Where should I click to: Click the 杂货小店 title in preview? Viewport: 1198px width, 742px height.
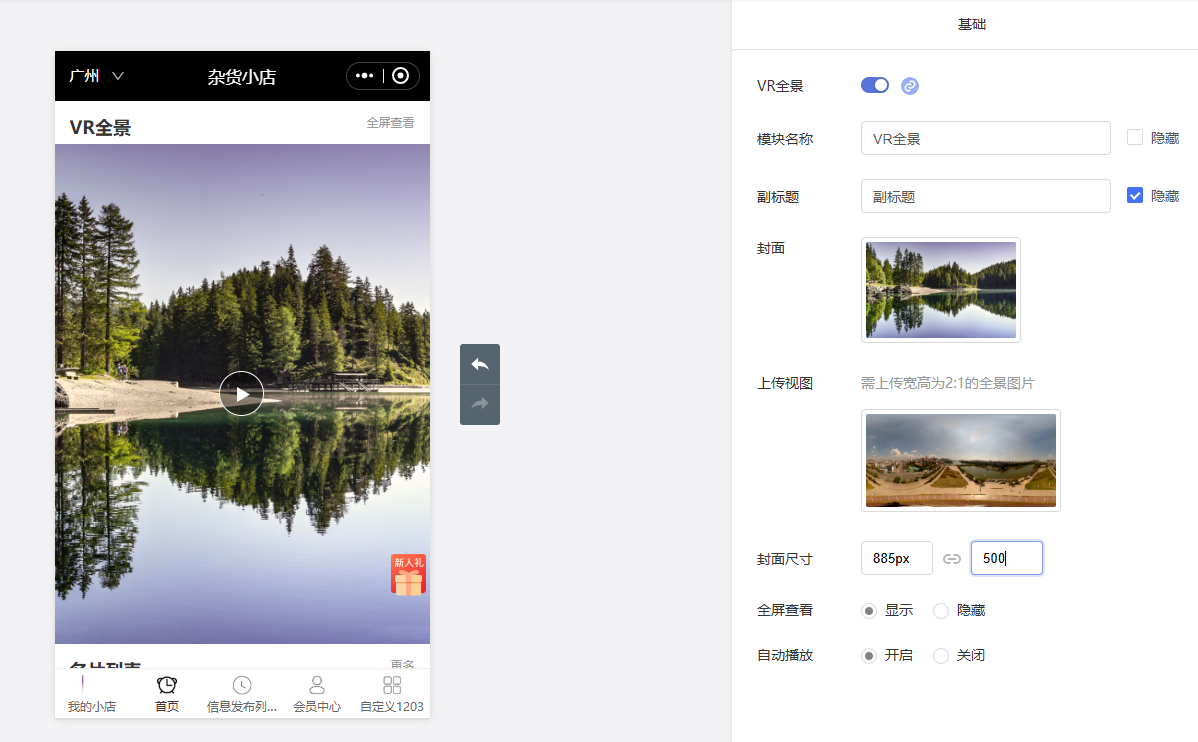[241, 76]
